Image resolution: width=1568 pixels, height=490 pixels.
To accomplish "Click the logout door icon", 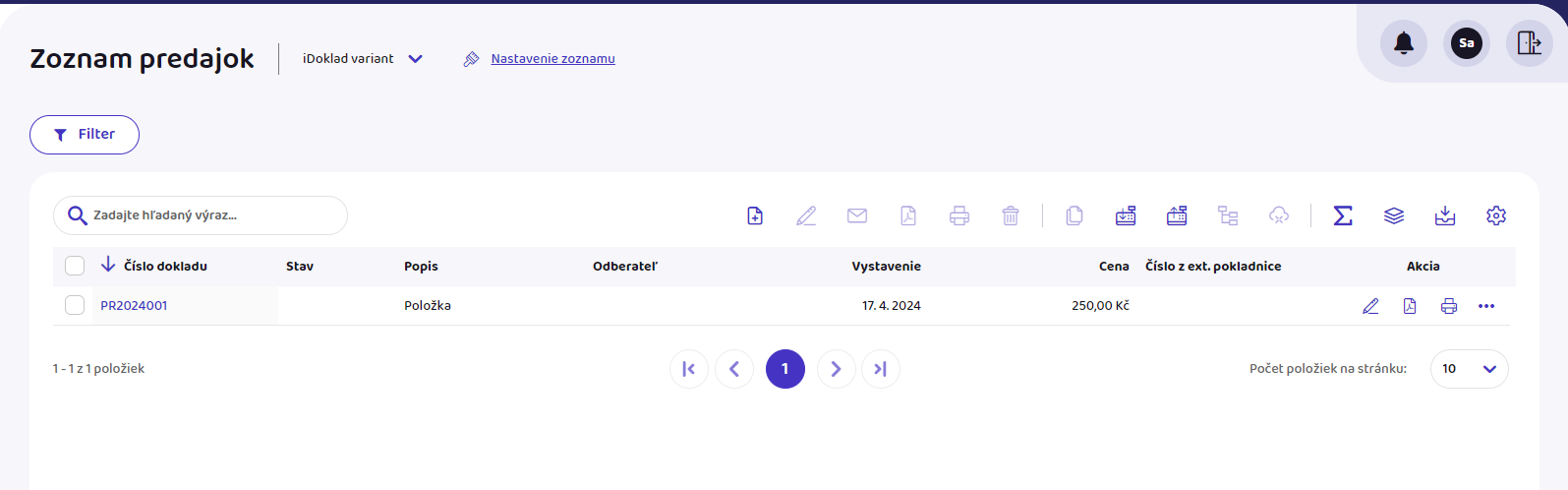I will 1529,43.
